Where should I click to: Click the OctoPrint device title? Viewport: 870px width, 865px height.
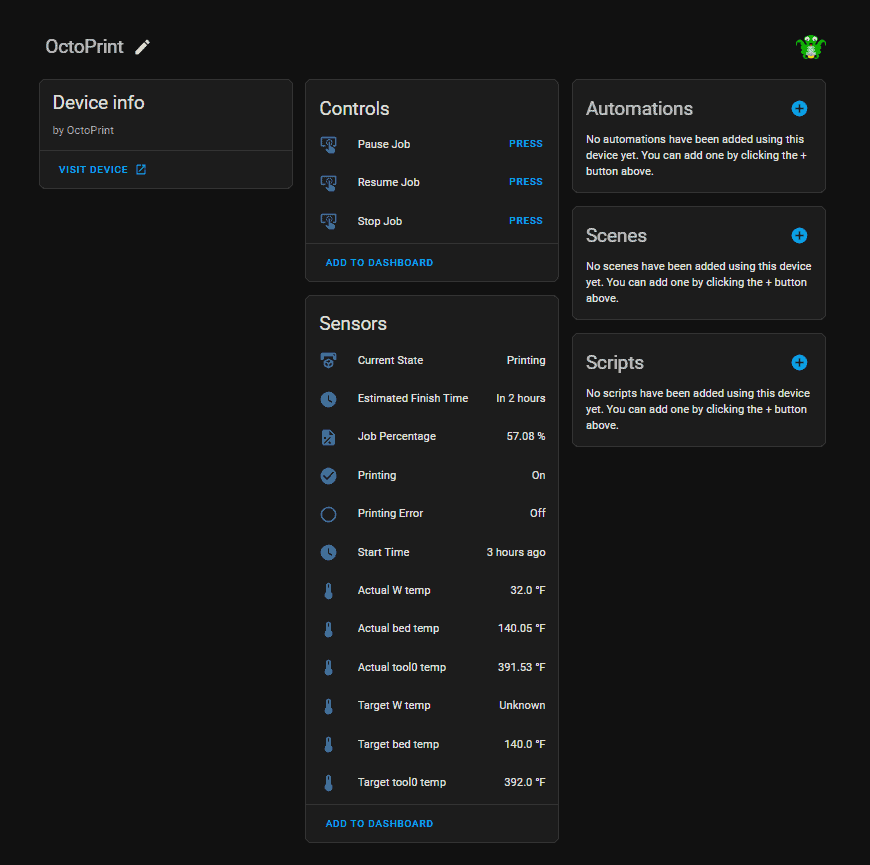[84, 47]
